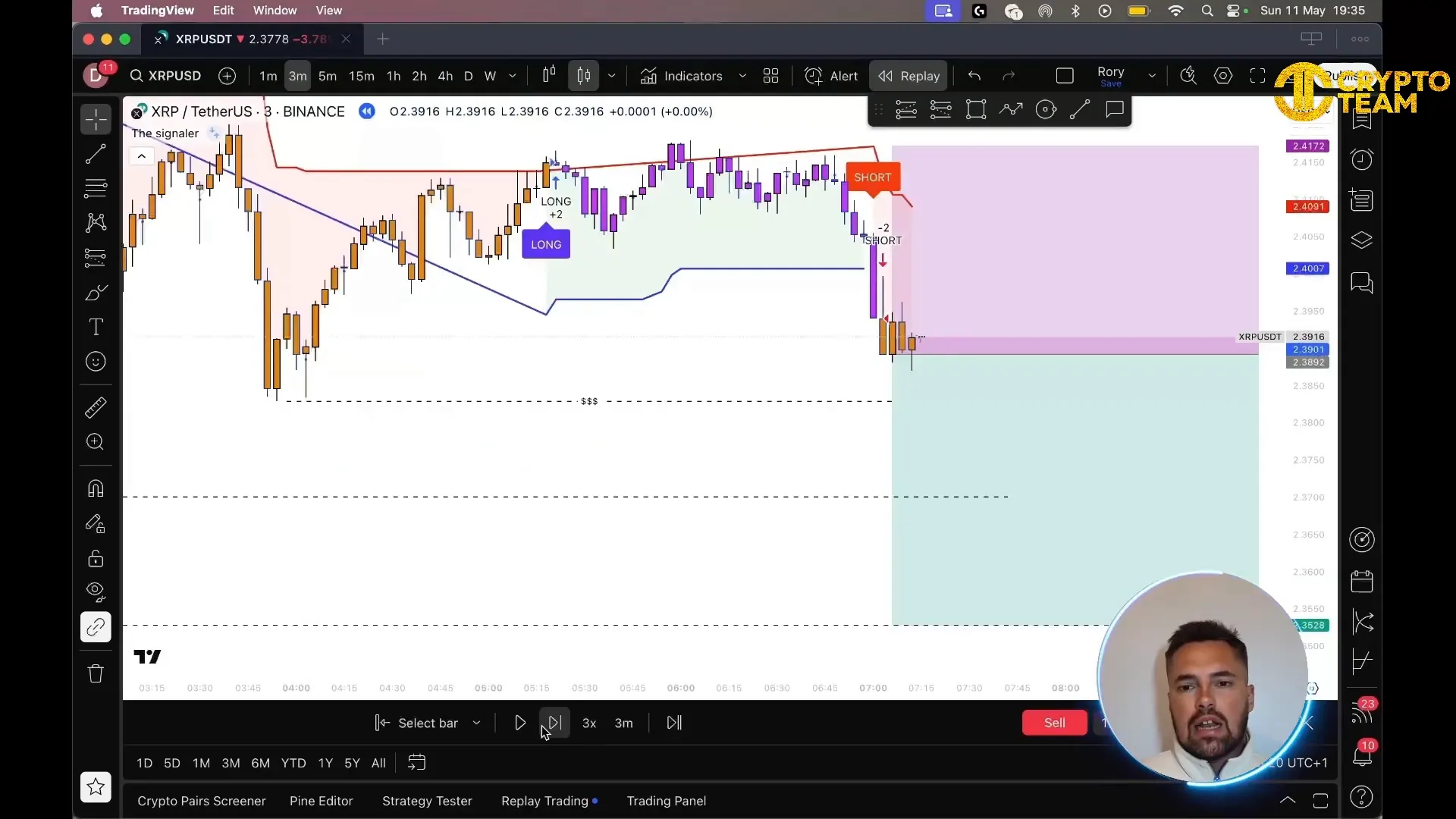This screenshot has width=1456, height=819.
Task: Open chart settings hexagon icon
Action: click(x=1223, y=76)
